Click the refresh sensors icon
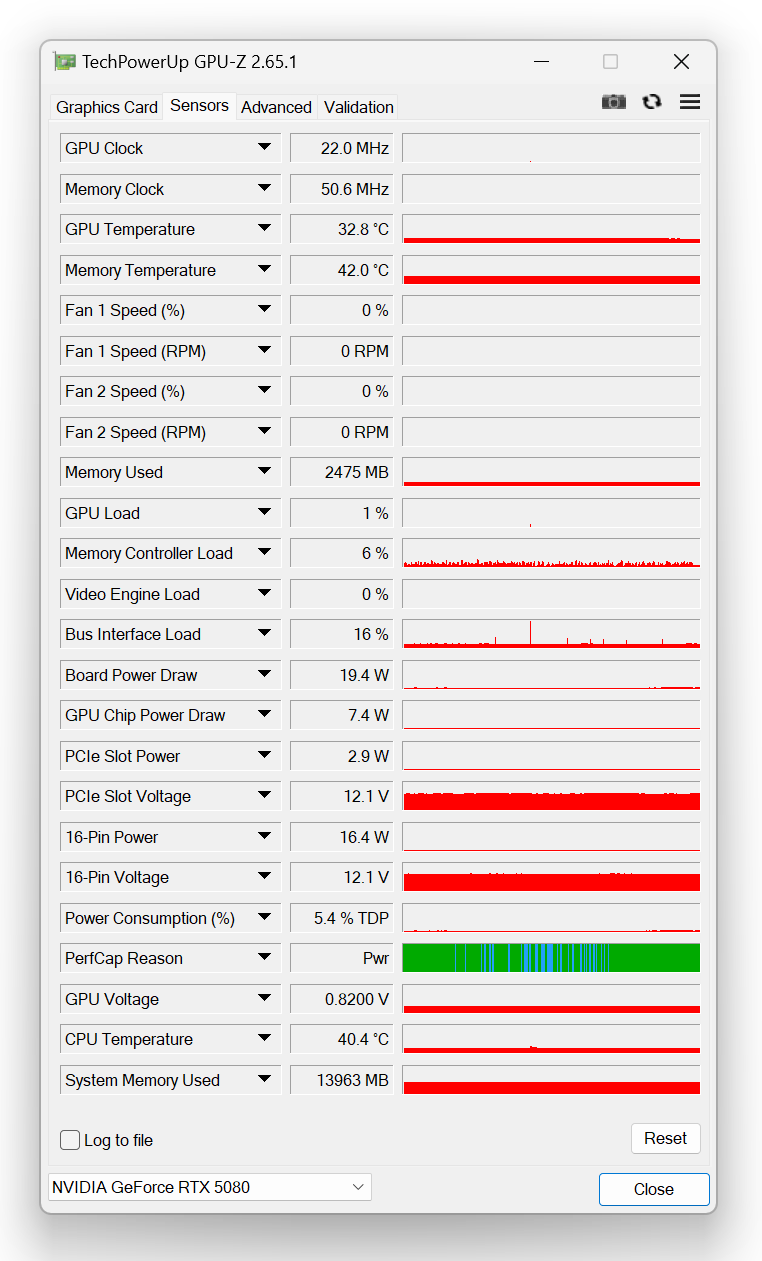Screen dimensions: 762x1261 (x=652, y=102)
